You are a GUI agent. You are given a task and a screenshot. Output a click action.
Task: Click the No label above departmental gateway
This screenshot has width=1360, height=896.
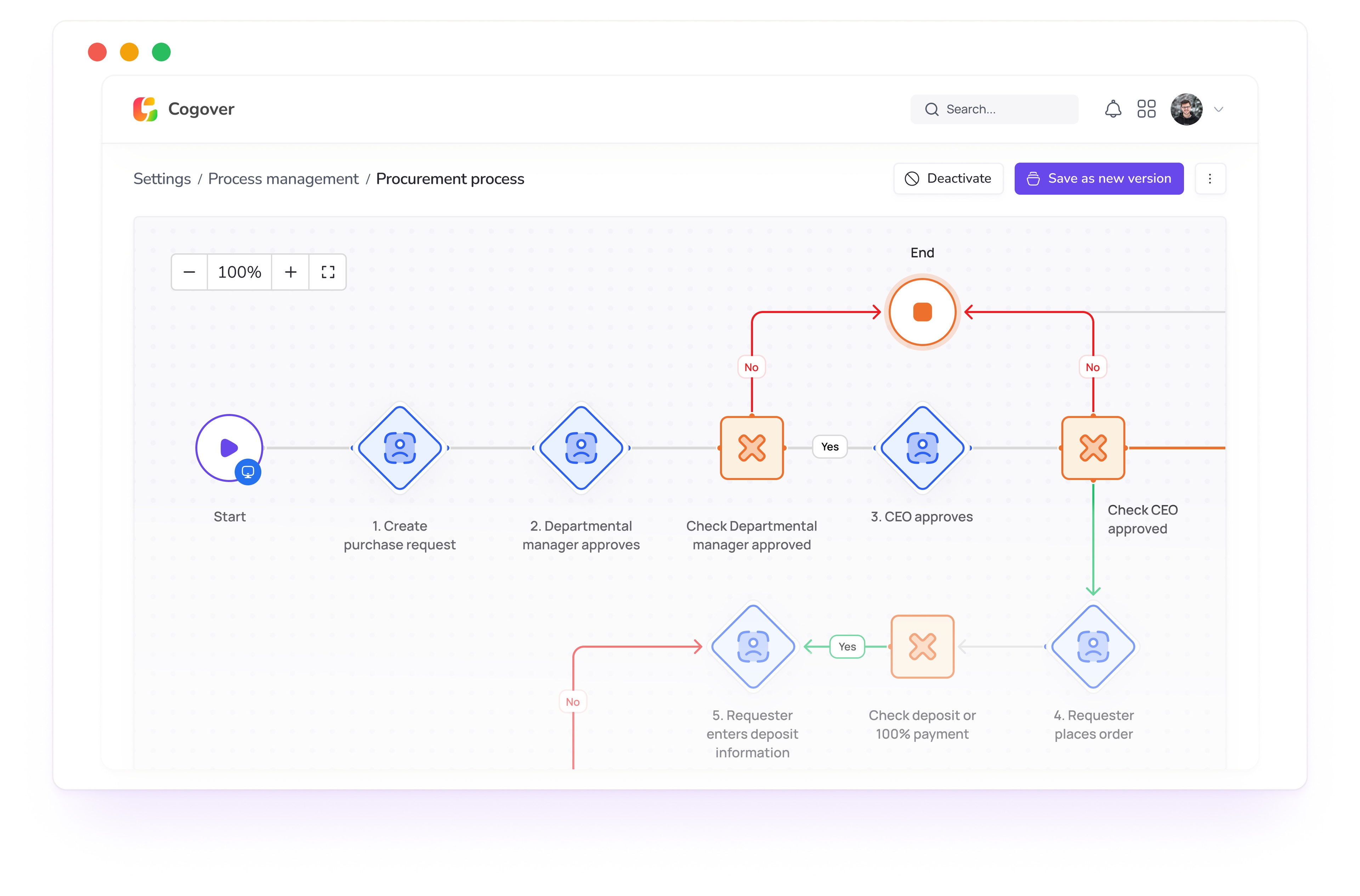pos(752,367)
